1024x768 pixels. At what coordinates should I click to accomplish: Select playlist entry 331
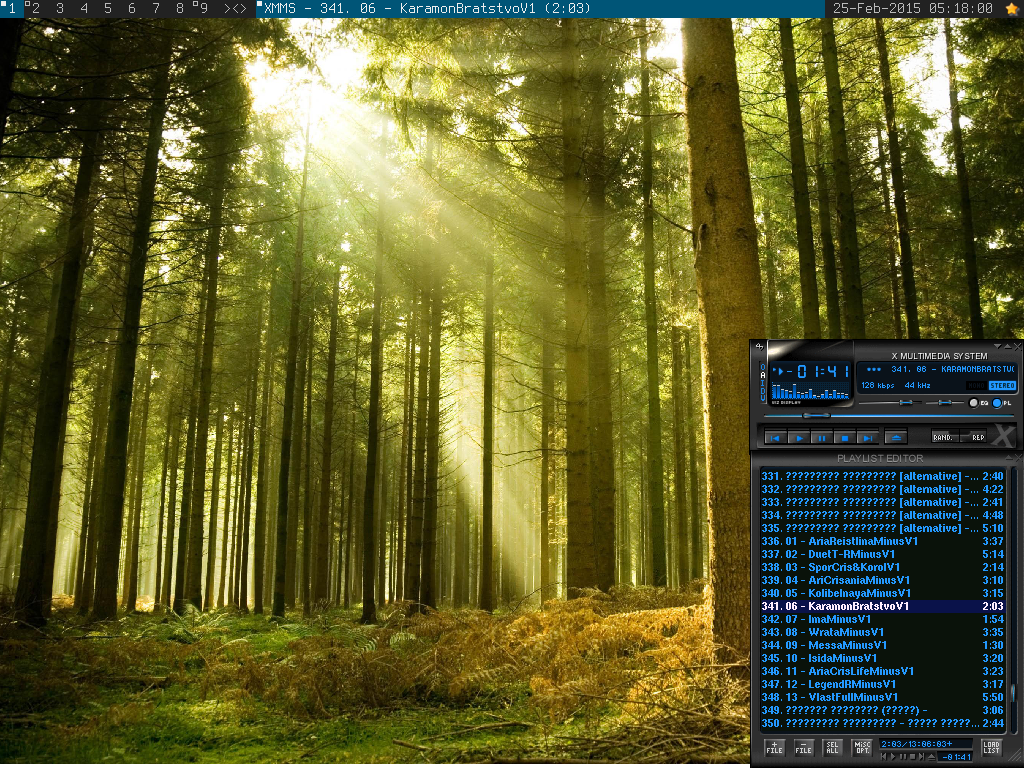coord(882,476)
